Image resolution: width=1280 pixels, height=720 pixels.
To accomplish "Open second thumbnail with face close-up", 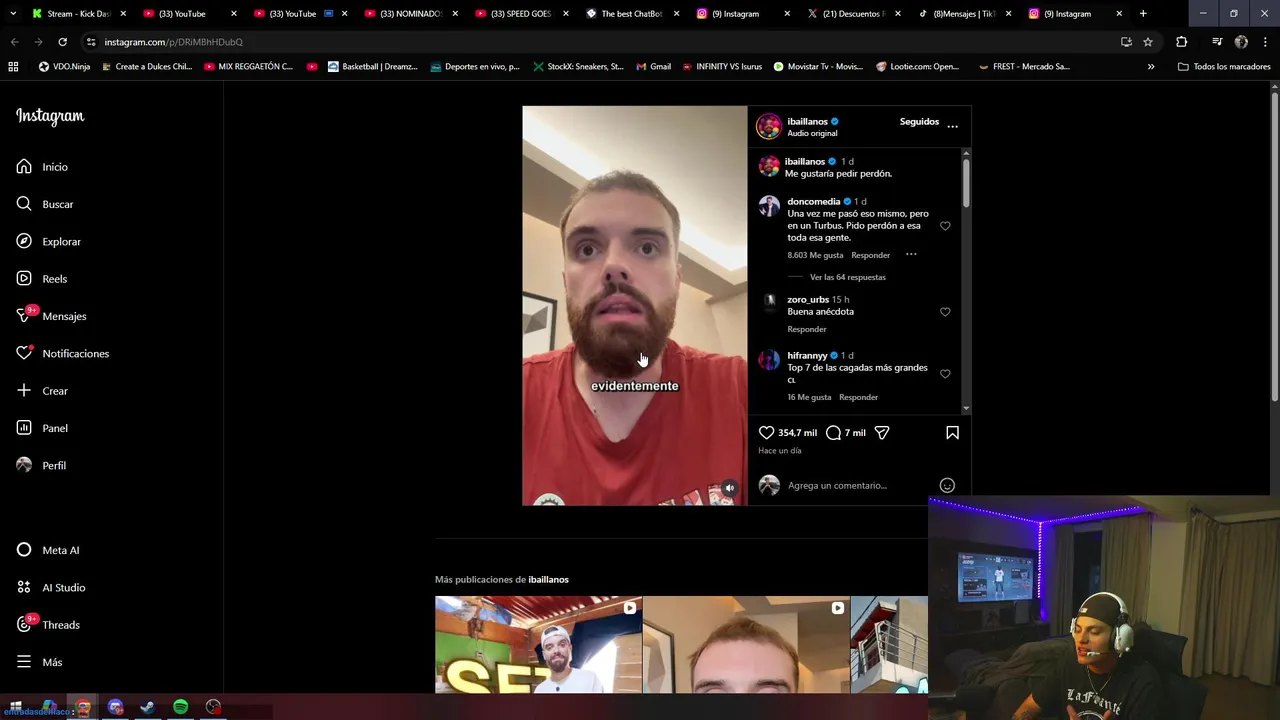I will (x=746, y=644).
